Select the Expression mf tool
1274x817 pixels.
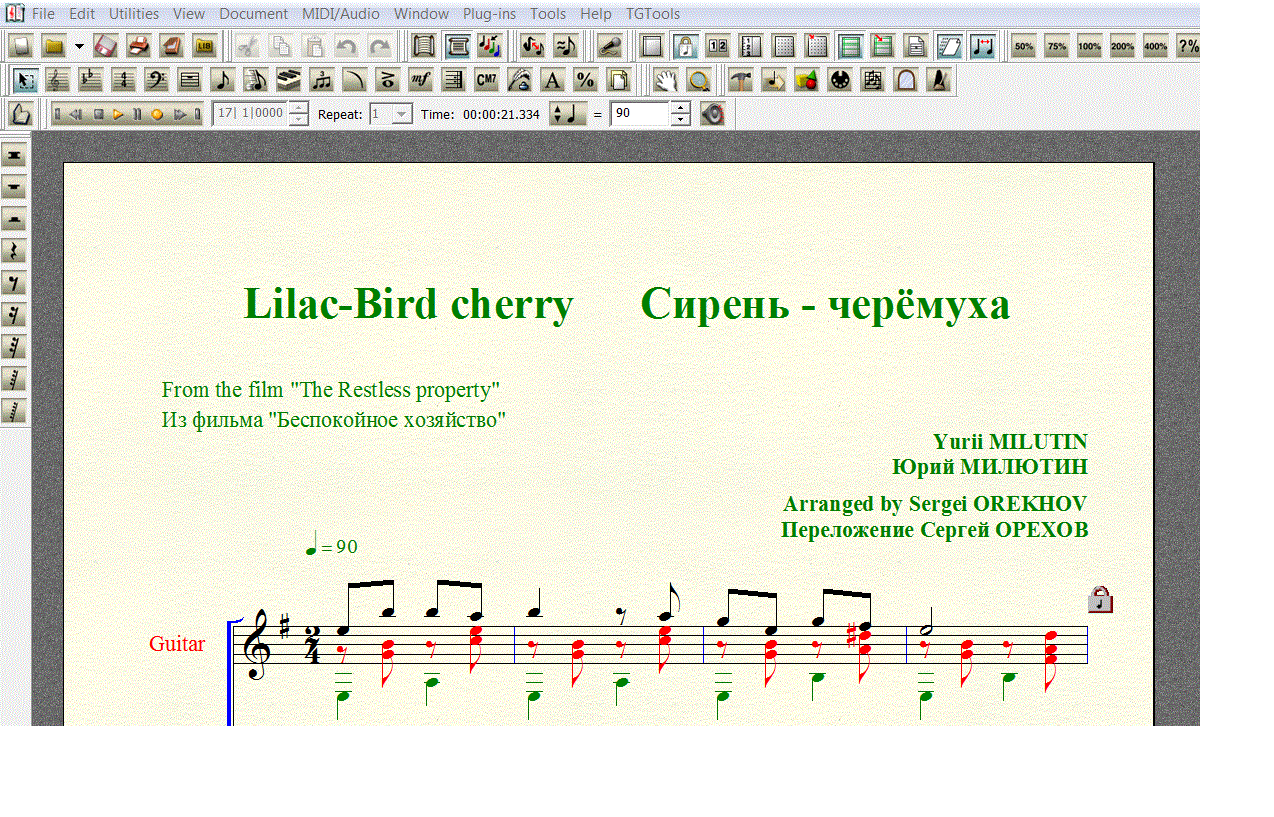click(421, 80)
